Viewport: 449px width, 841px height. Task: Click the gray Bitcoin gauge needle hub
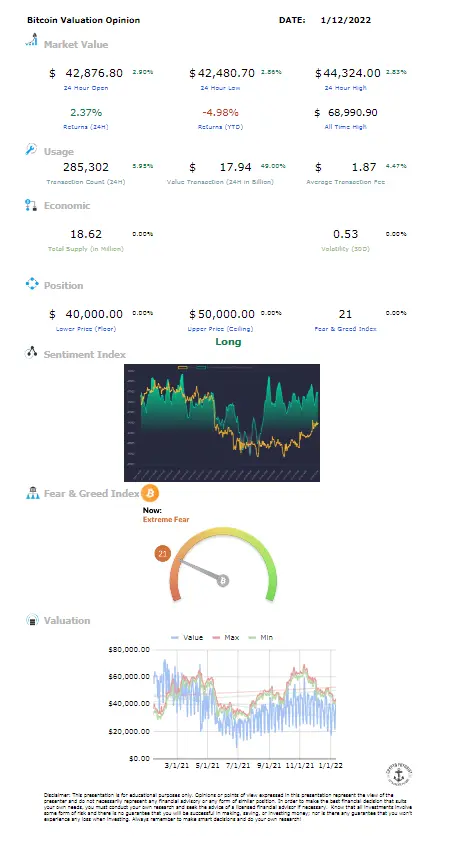[x=223, y=580]
